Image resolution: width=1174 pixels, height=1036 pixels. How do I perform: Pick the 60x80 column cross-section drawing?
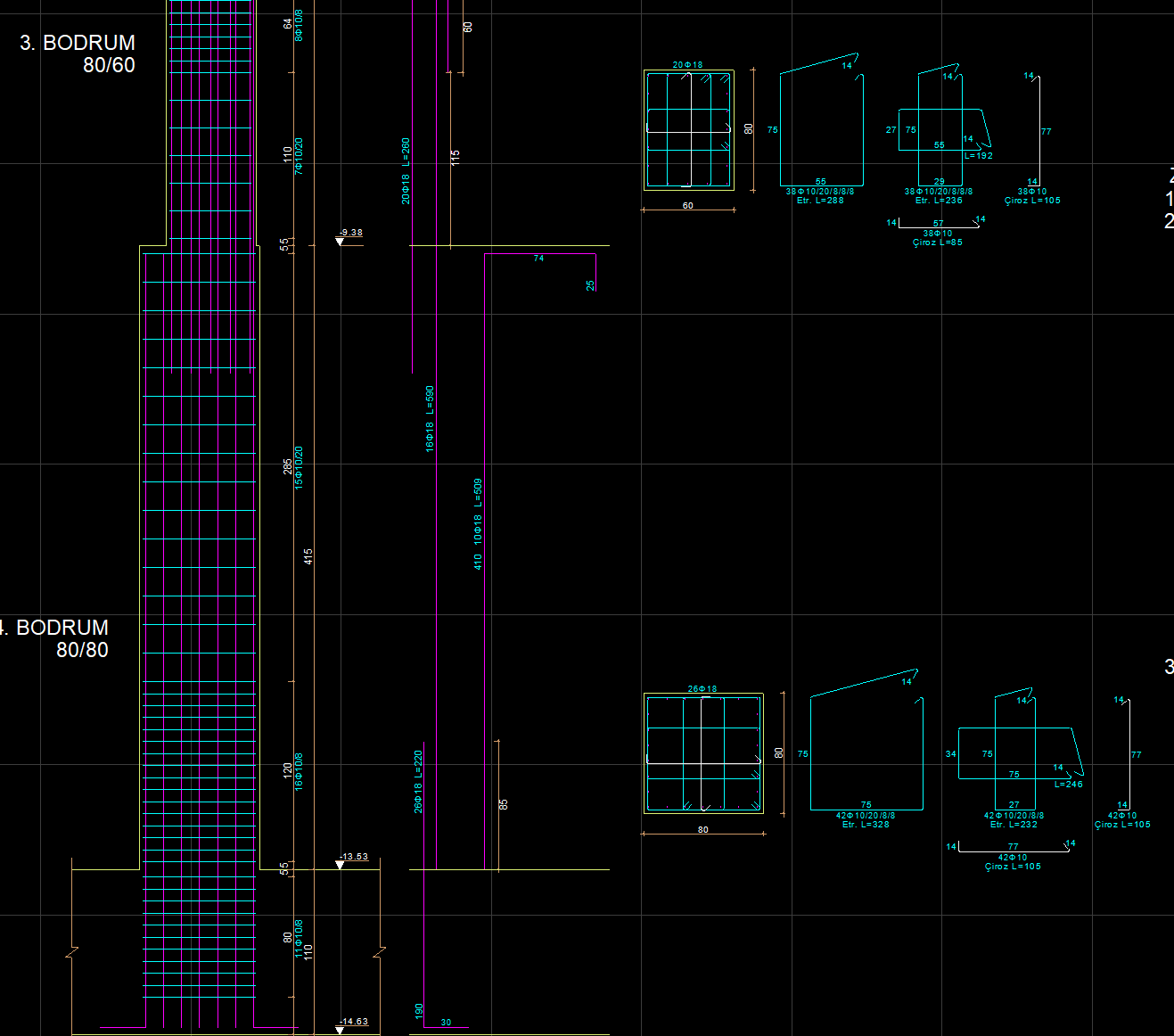coord(689,130)
